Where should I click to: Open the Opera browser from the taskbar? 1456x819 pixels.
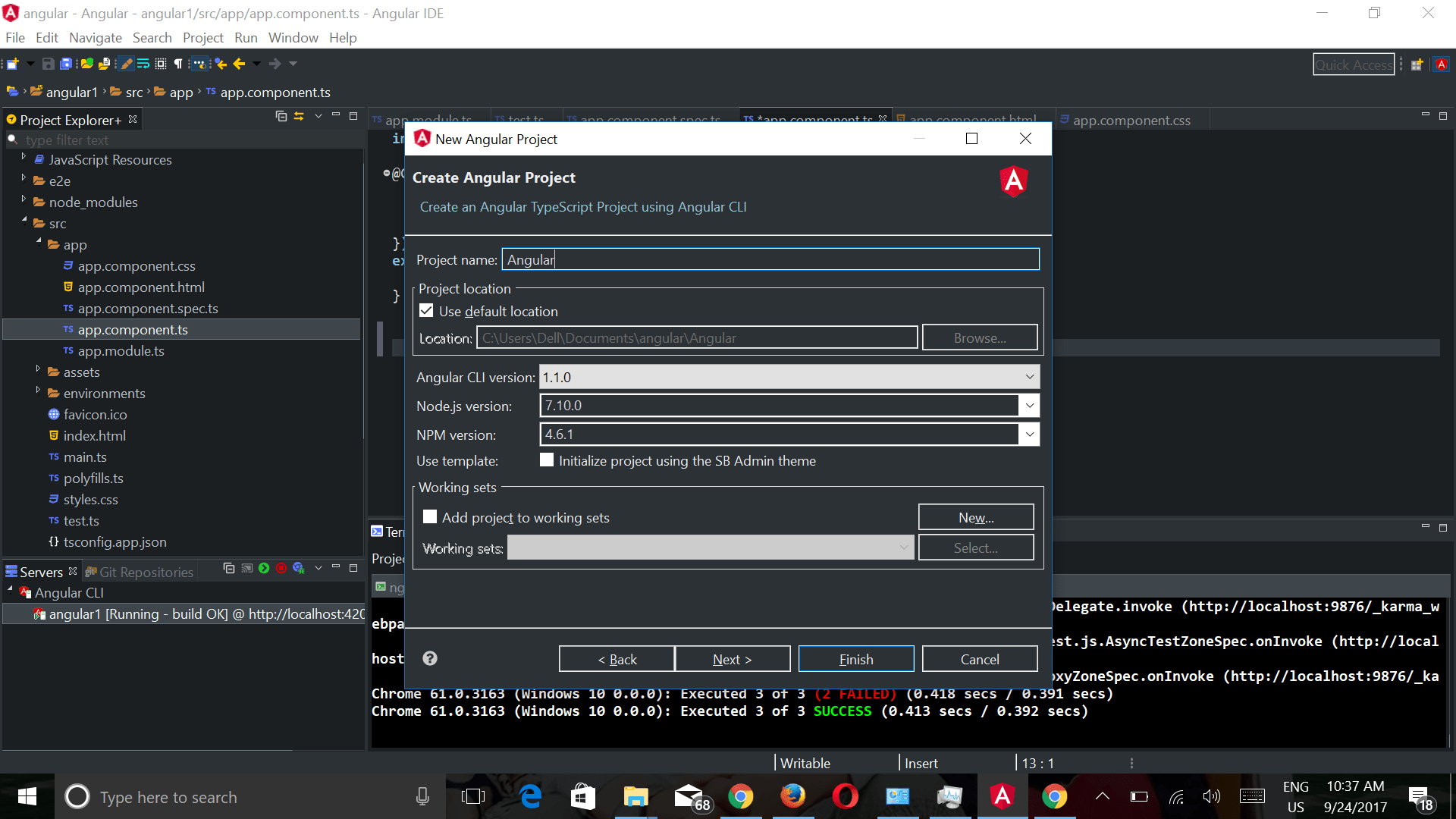coord(846,796)
